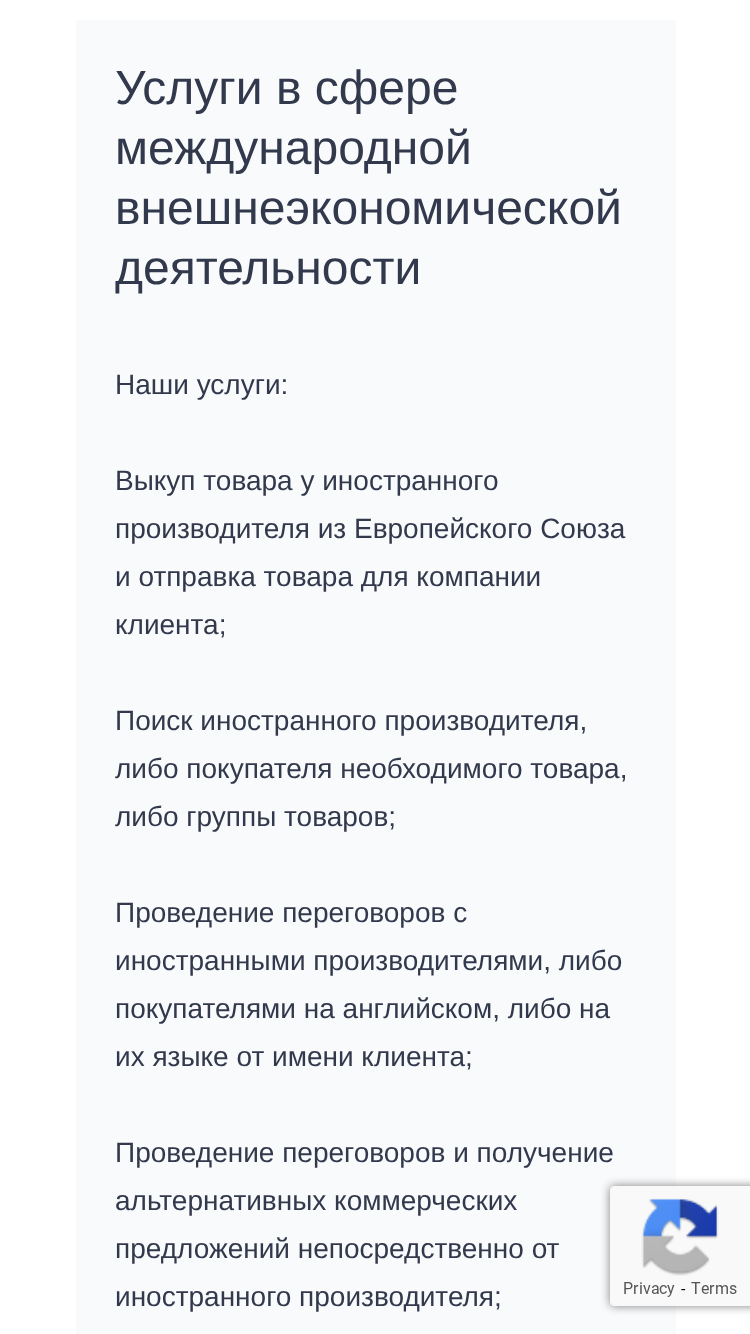
Task: Click the line 'альтернативных коммерческих'
Action: 316,1201
